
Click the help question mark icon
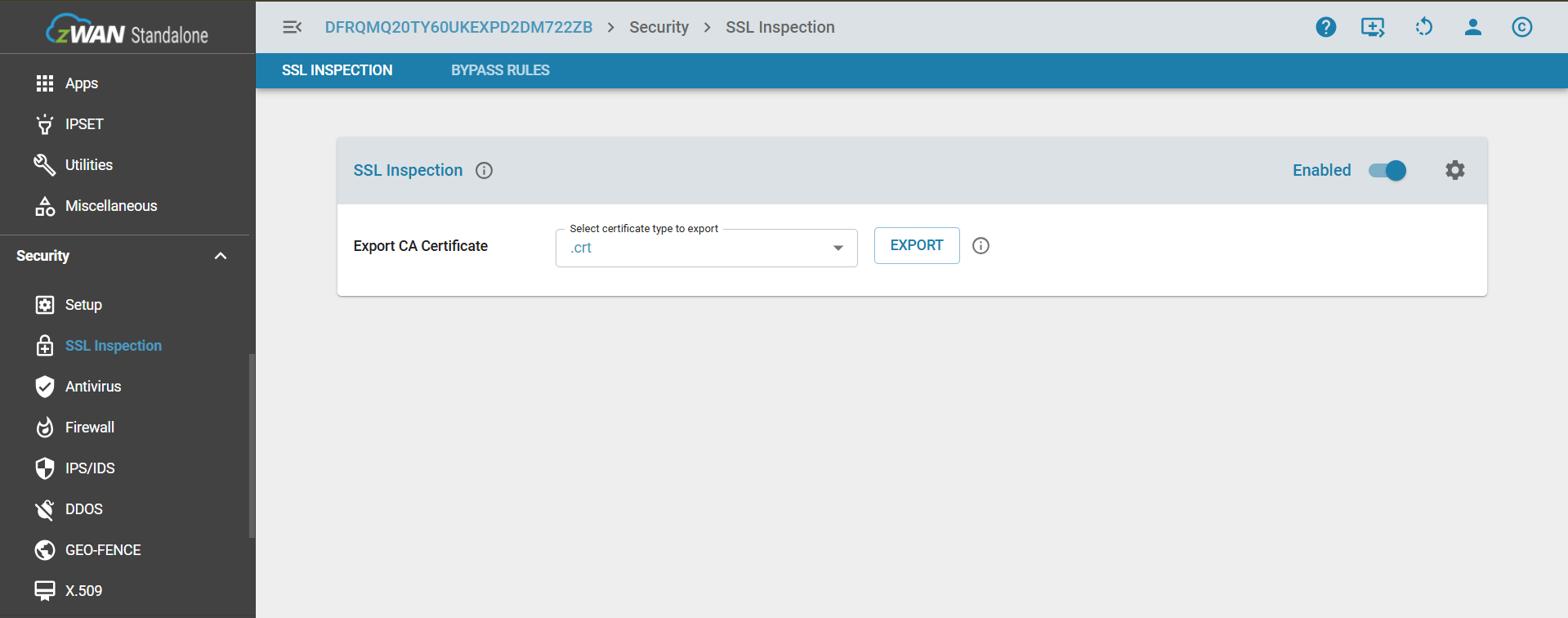(x=1325, y=27)
